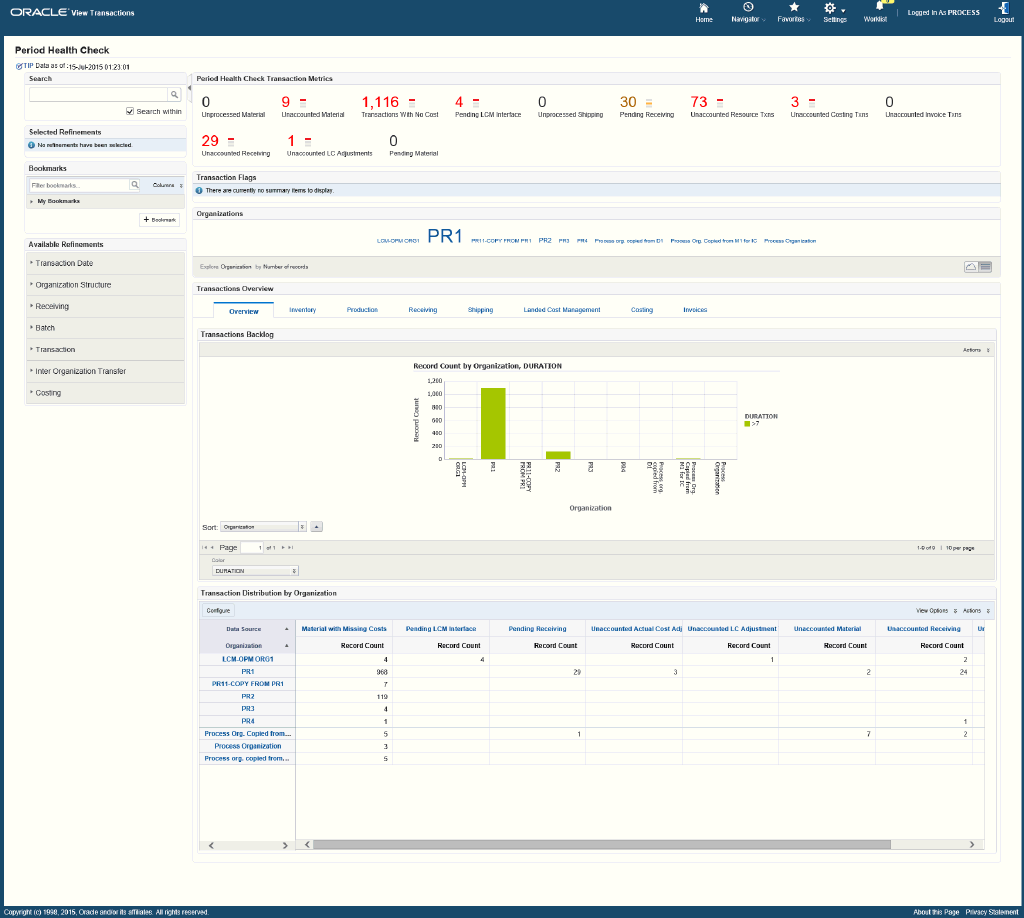Click the Configure button

coord(218,611)
